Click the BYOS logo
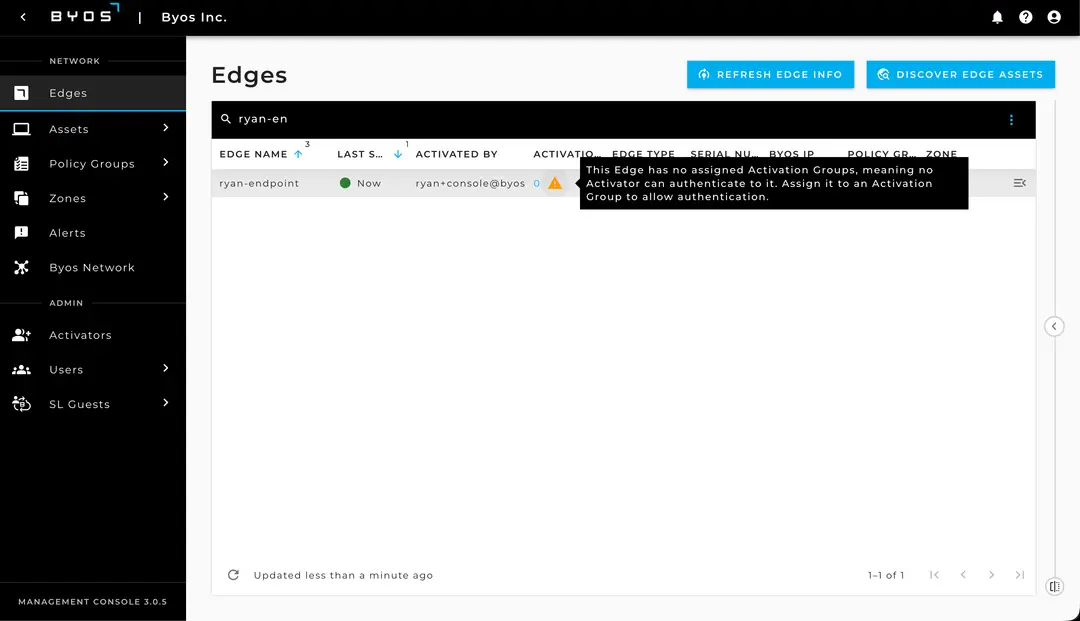1080x621 pixels. coord(84,14)
